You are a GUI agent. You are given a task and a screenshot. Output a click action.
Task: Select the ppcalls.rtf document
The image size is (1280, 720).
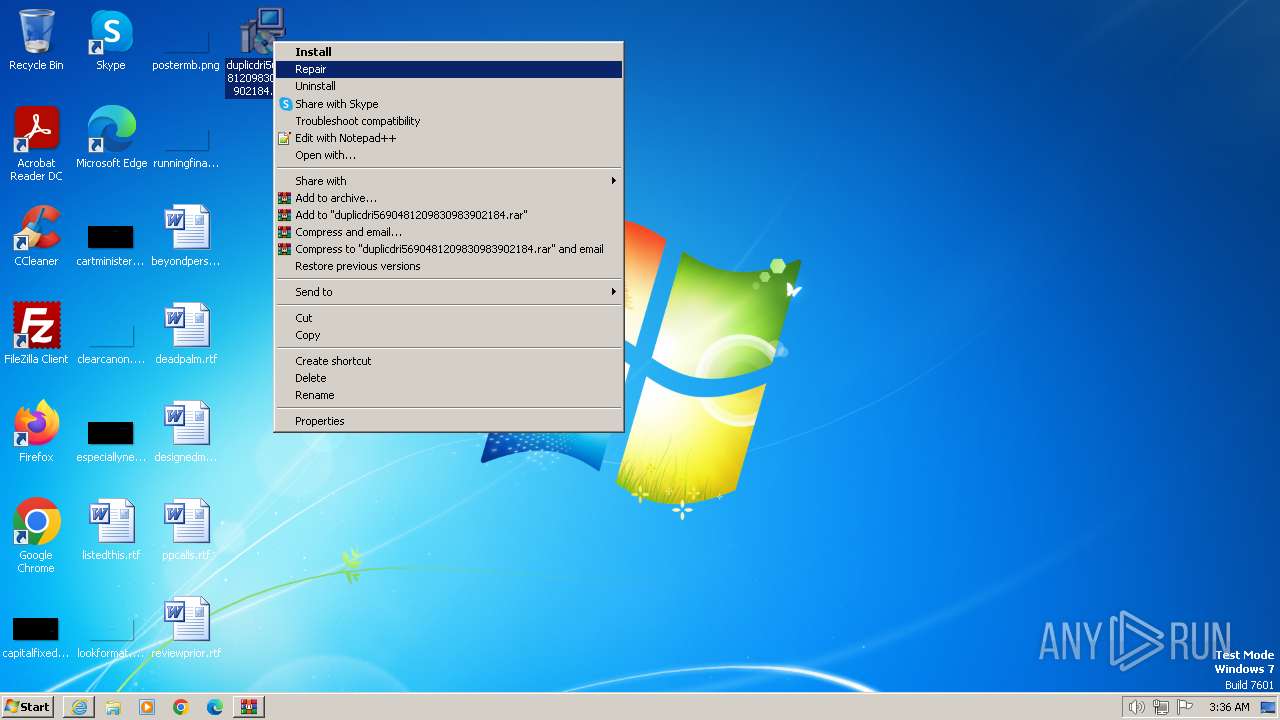[x=186, y=530]
